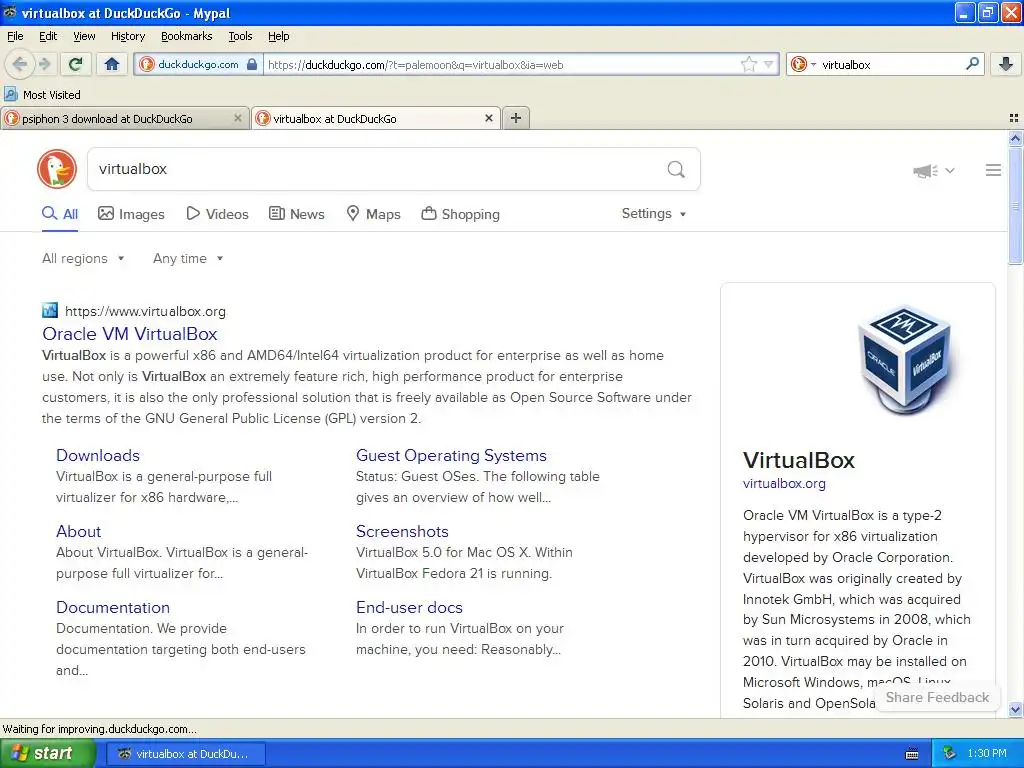Bookmark this page with the star icon
The height and width of the screenshot is (768, 1024).
[x=748, y=64]
